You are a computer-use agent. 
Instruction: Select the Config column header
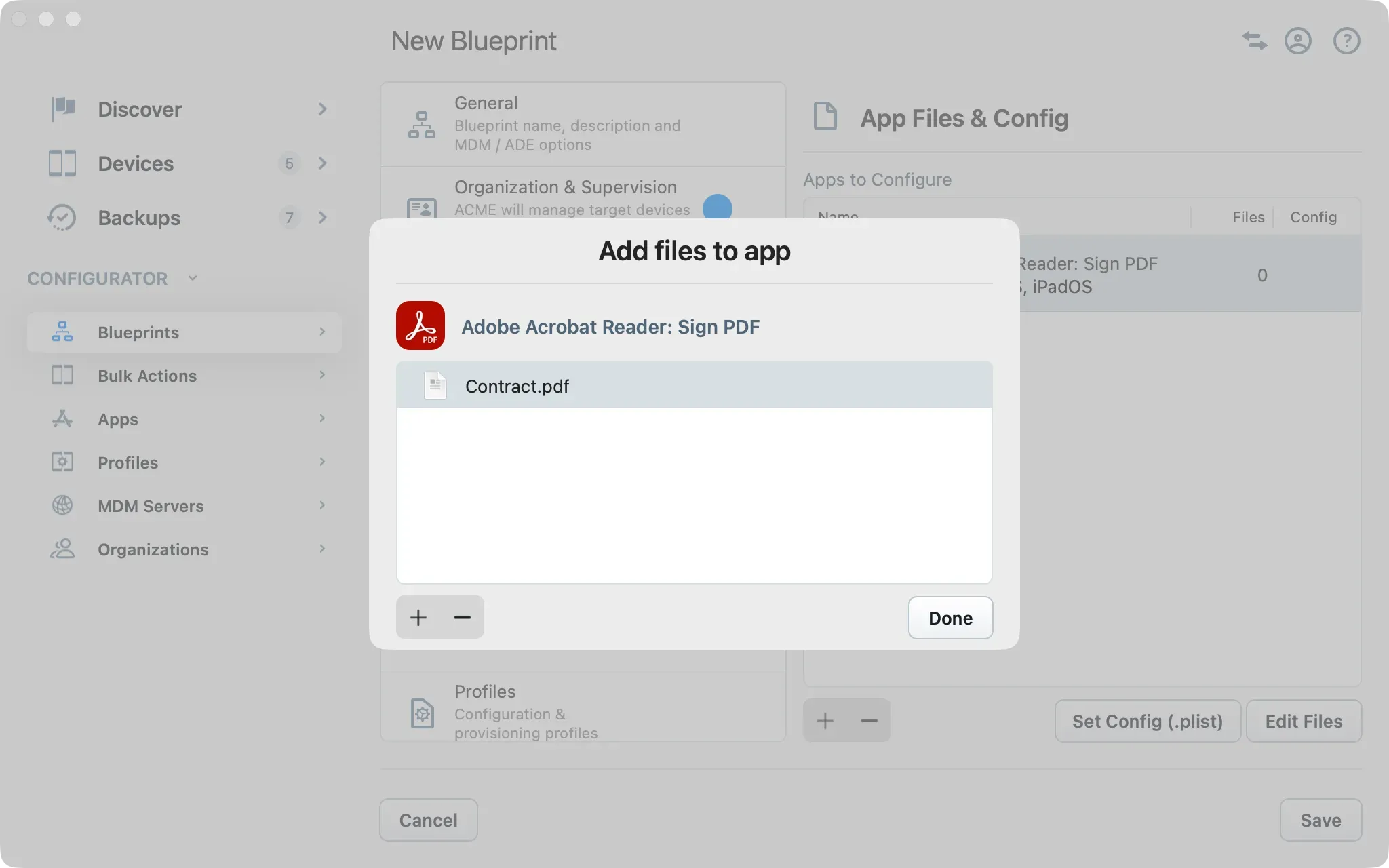pyautogui.click(x=1313, y=217)
